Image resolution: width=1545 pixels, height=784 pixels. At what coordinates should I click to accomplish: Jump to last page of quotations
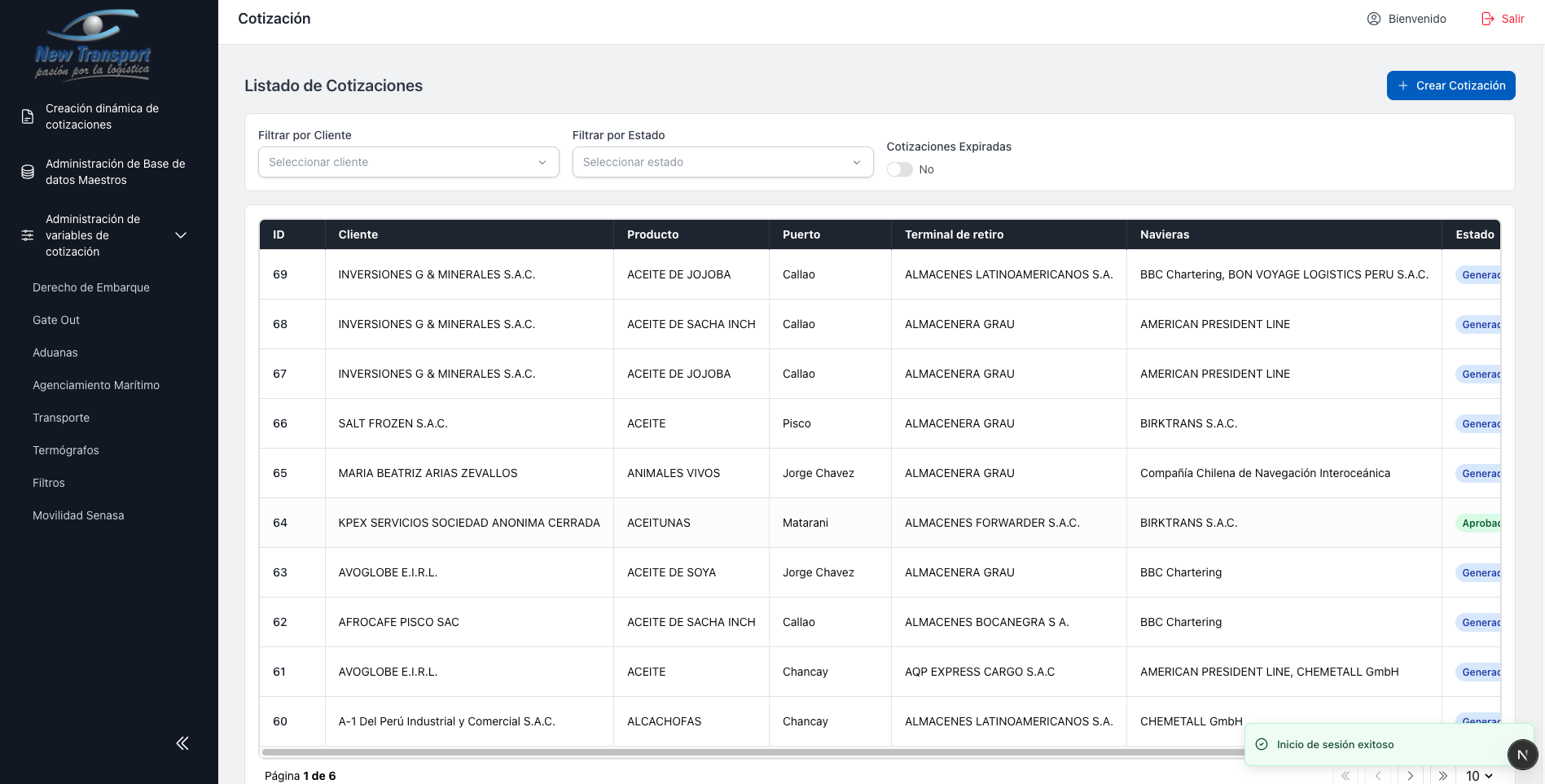point(1442,776)
